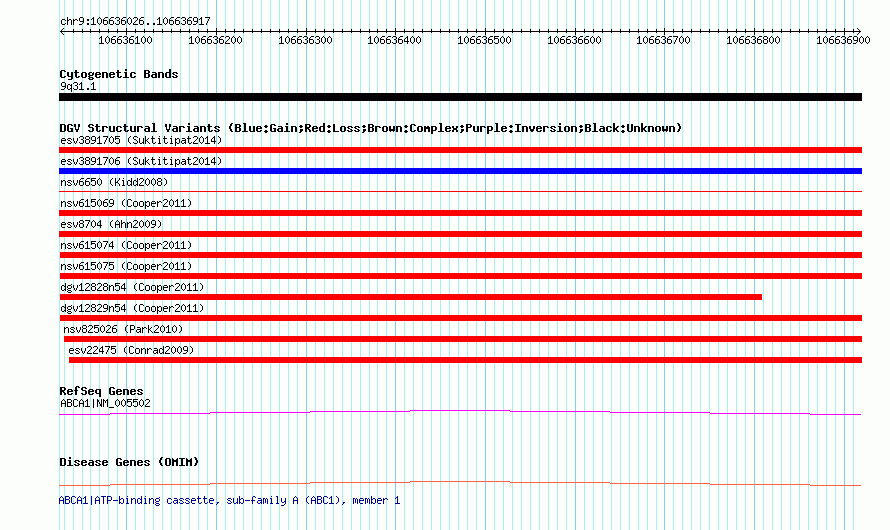The width and height of the screenshot is (890, 530).
Task: Click the ruler tick label 106636400
Action: point(394,40)
